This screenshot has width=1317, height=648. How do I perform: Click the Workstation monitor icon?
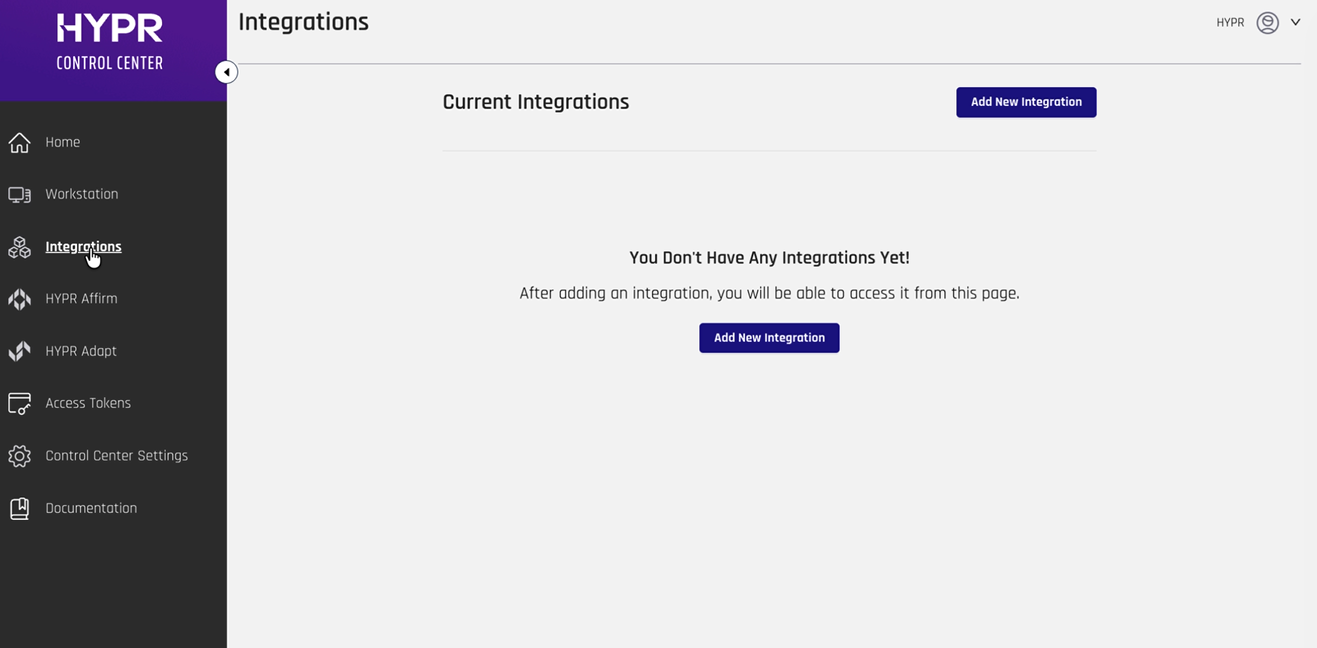click(19, 195)
